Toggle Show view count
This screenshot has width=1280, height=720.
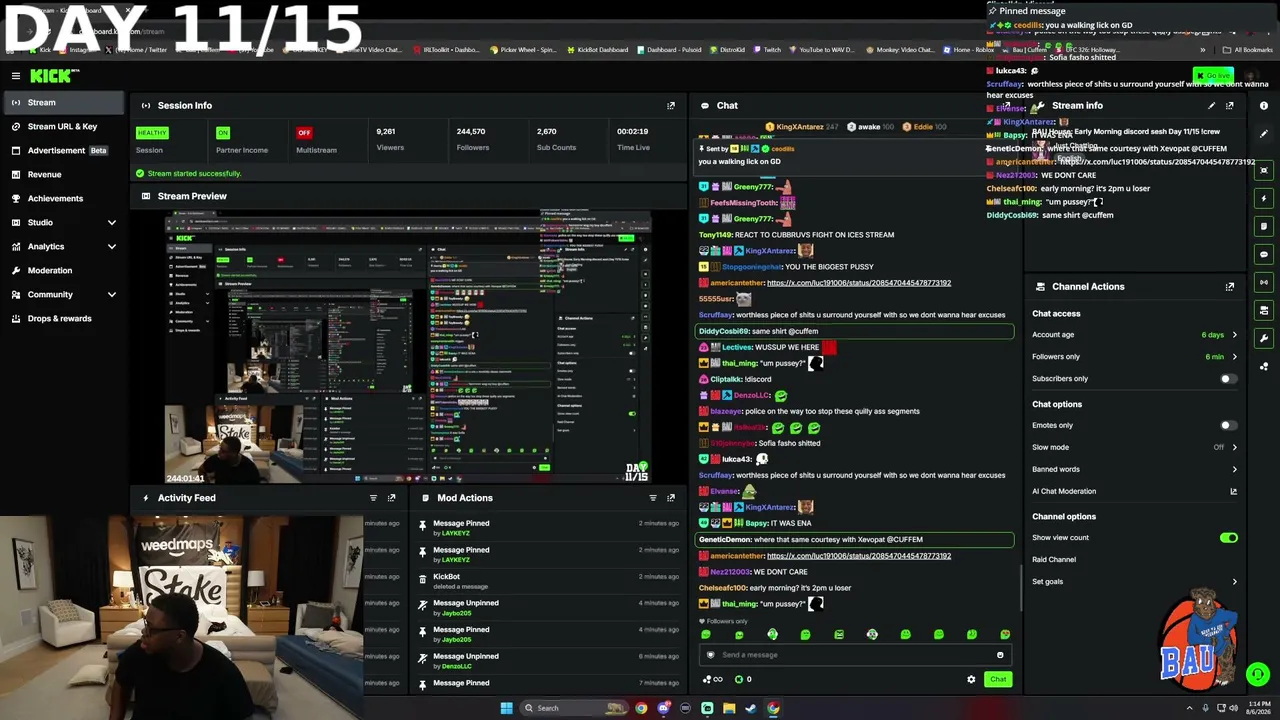point(1228,538)
